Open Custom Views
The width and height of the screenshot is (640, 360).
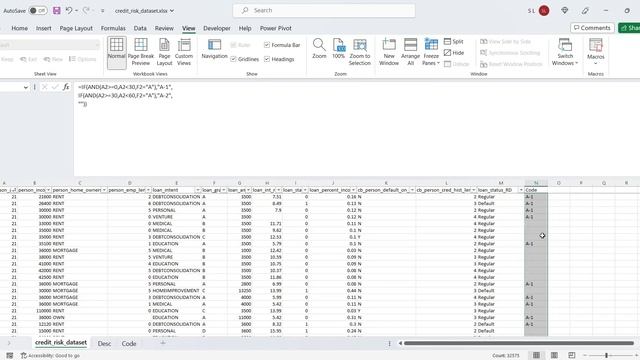point(184,52)
